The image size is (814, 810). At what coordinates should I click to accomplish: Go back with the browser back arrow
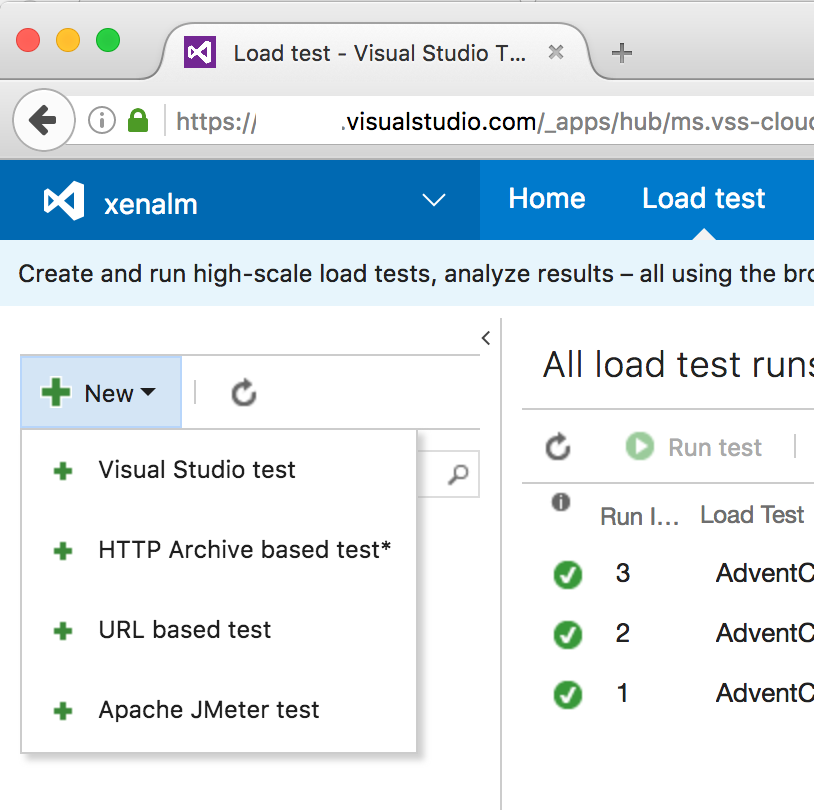coord(43,122)
